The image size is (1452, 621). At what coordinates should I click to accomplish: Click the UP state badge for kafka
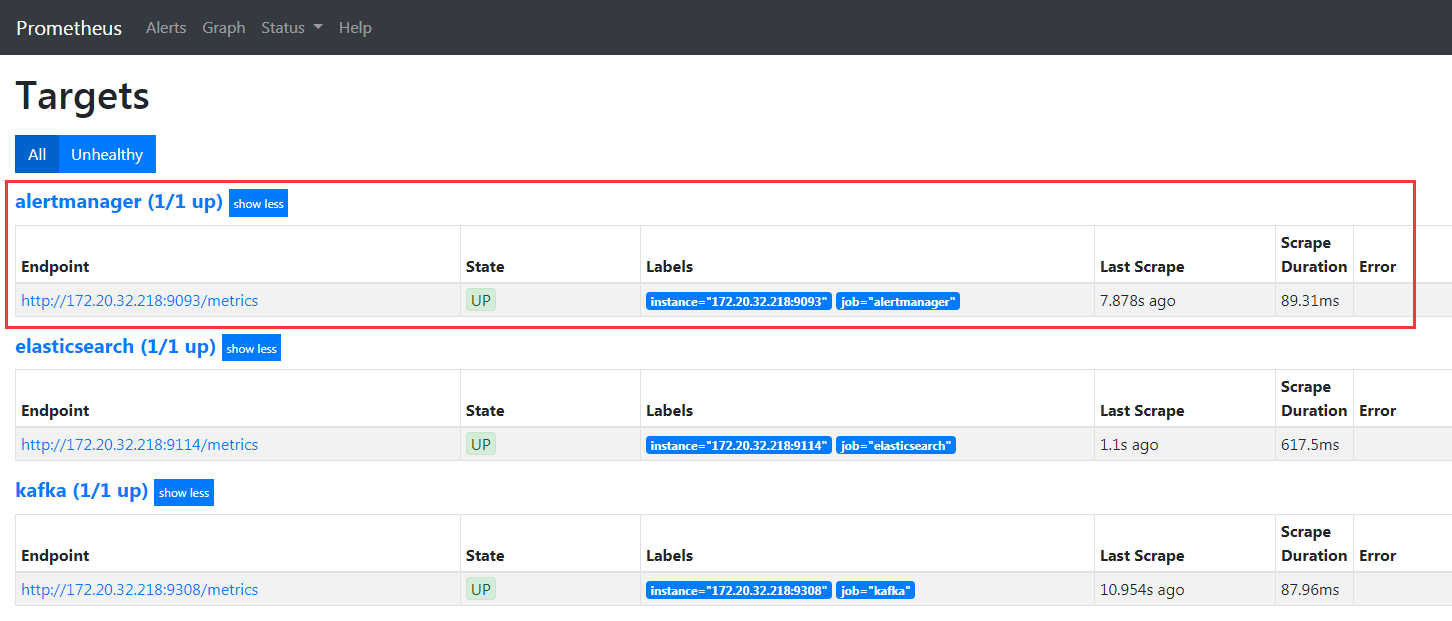[x=480, y=589]
